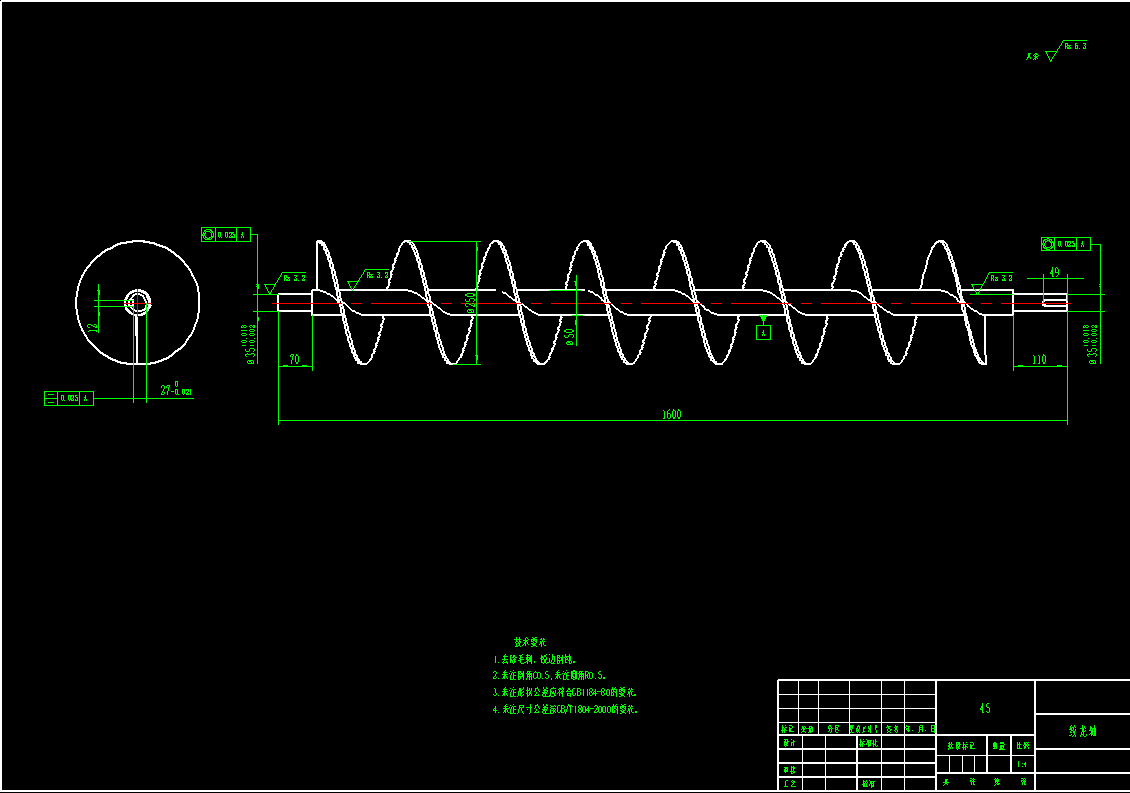Select the 技术要求 heading
Screen dimensions: 1130x793
point(530,642)
